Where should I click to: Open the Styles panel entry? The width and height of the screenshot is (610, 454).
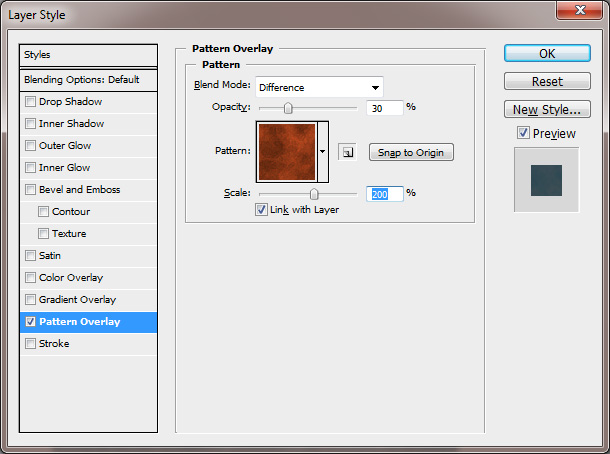pos(88,55)
